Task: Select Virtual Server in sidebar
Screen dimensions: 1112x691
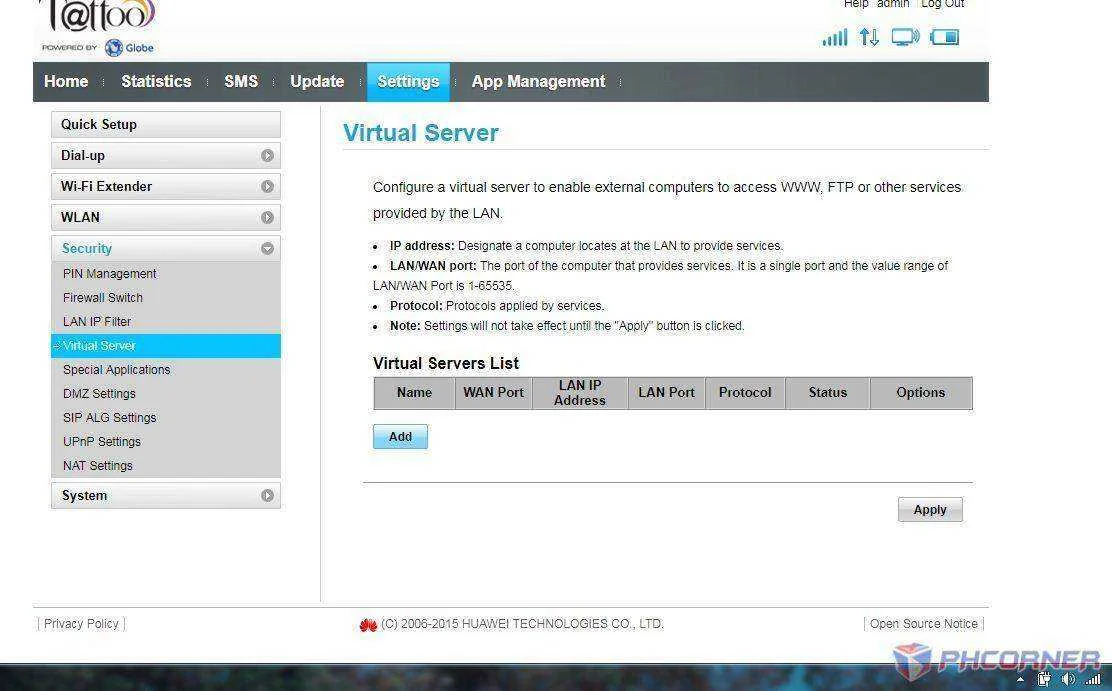Action: point(166,346)
